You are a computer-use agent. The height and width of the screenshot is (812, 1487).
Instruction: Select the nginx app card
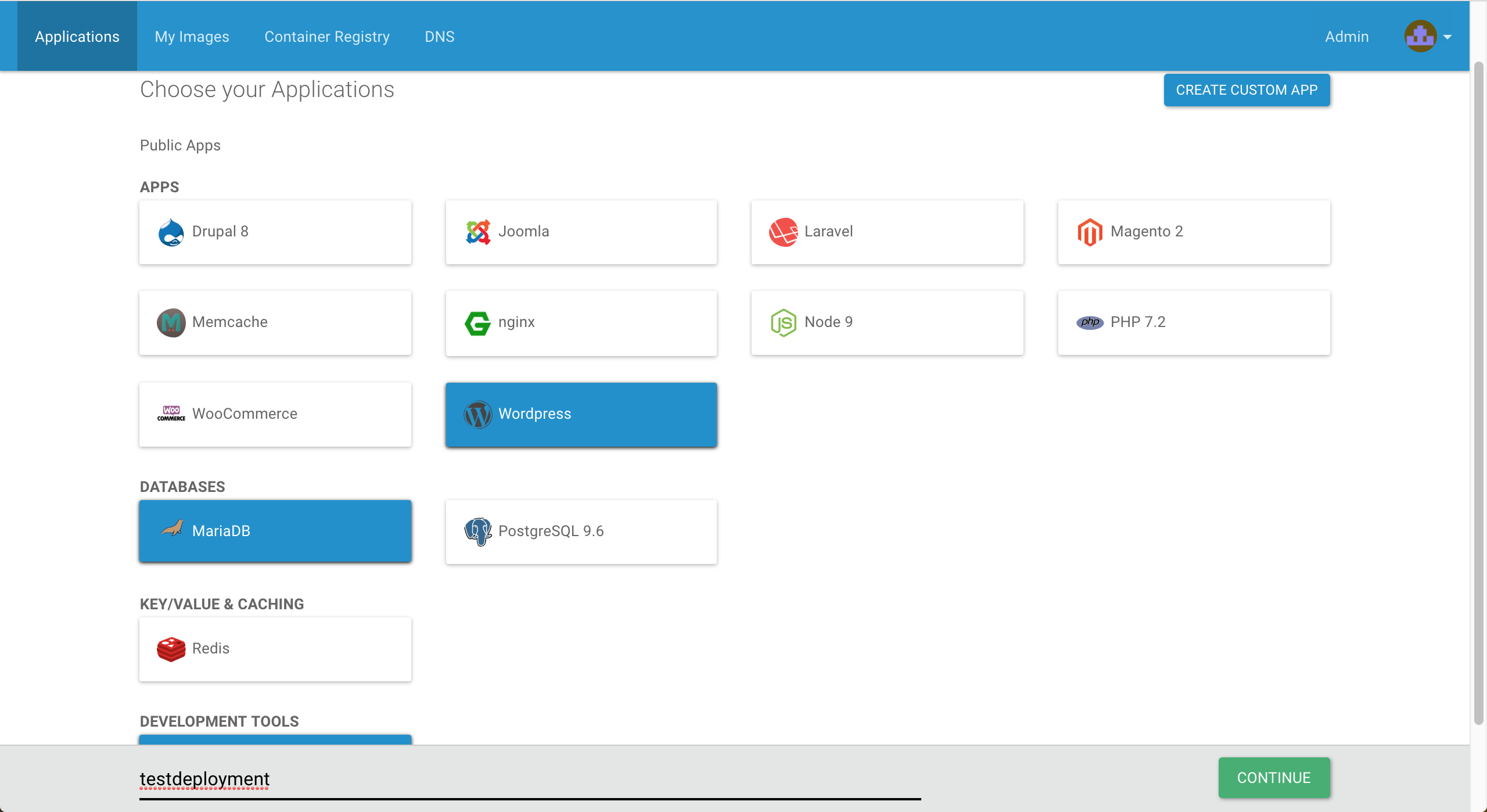[581, 323]
